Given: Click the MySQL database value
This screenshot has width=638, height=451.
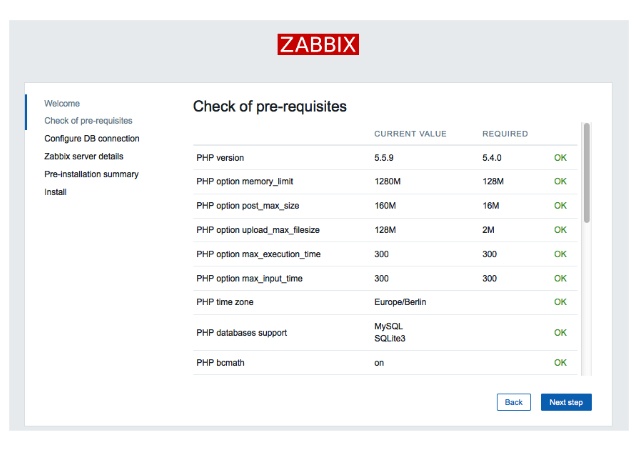Looking at the screenshot, I should click(388, 326).
